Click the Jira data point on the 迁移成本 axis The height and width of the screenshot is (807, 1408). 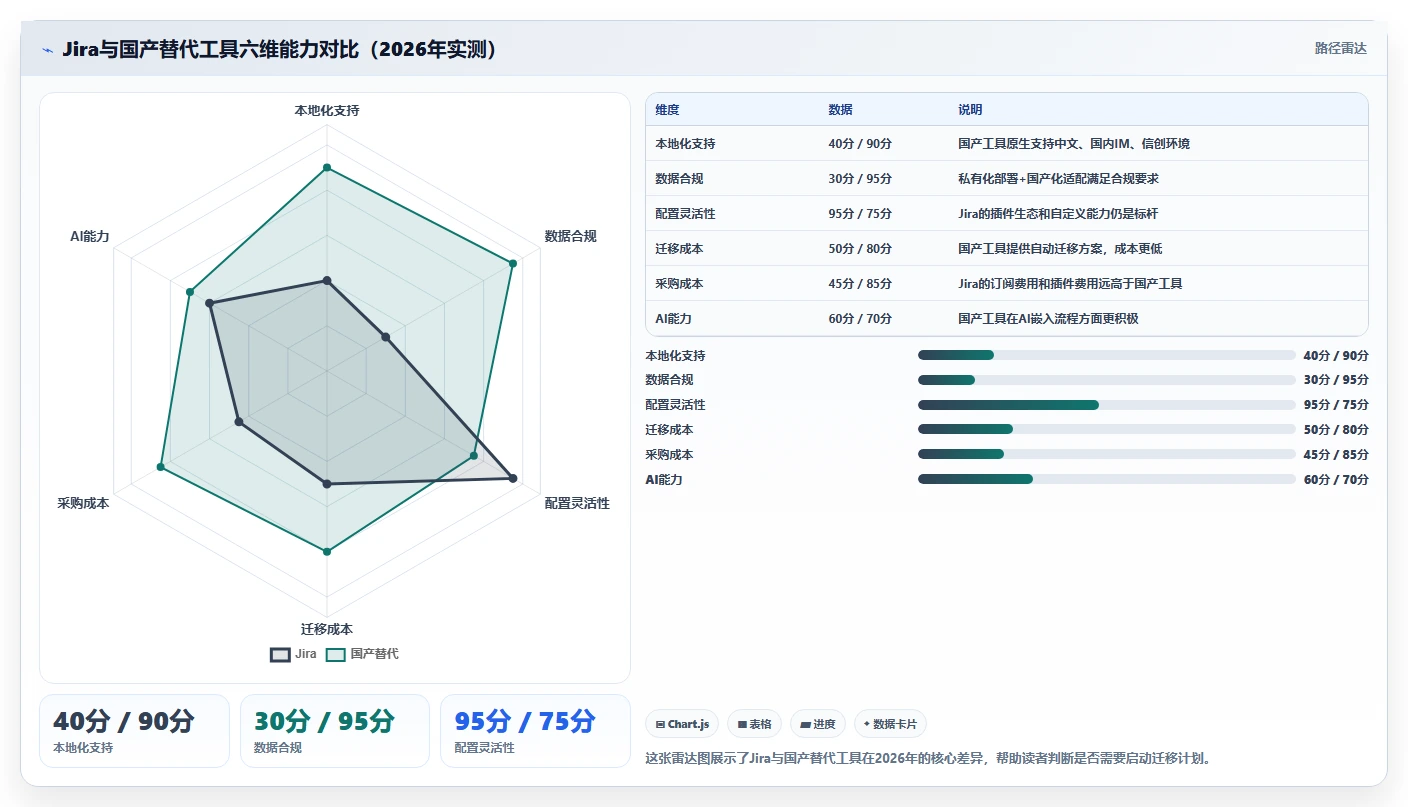tap(326, 484)
